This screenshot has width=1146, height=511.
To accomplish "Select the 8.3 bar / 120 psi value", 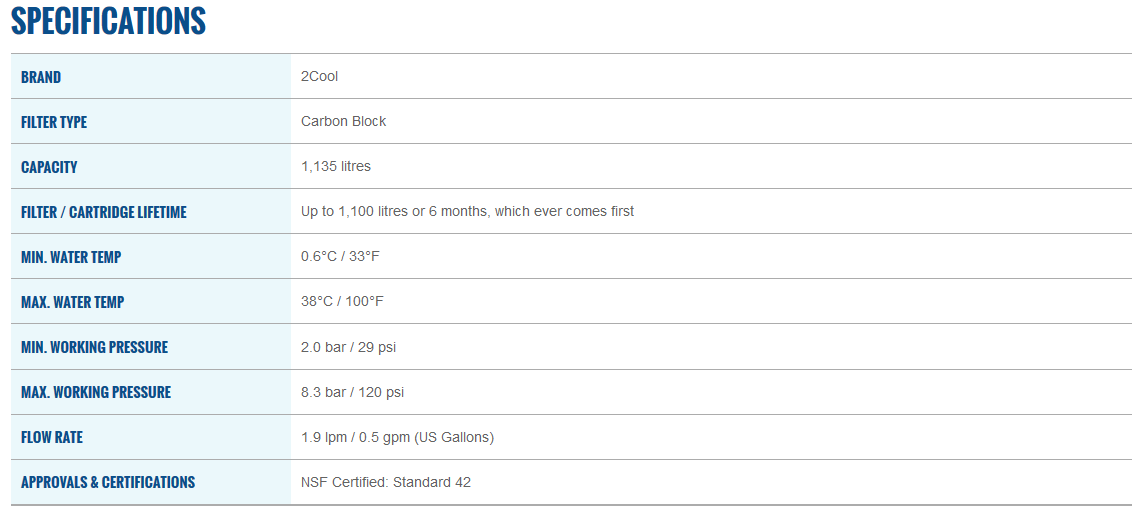I will [352, 392].
